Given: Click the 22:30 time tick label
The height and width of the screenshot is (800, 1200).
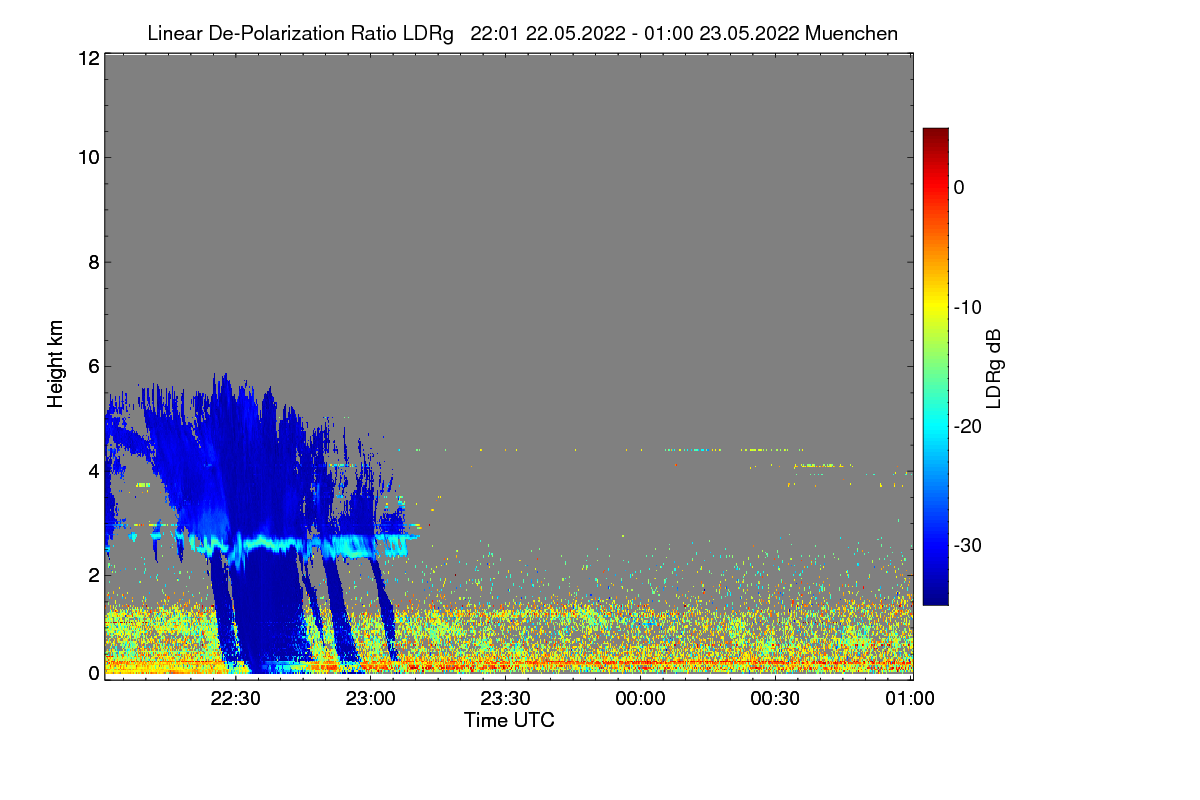Looking at the screenshot, I should coord(236,699).
